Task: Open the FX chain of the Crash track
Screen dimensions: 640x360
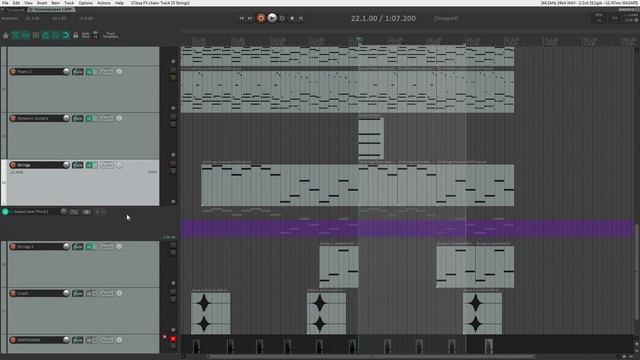Action: pyautogui.click(x=89, y=293)
